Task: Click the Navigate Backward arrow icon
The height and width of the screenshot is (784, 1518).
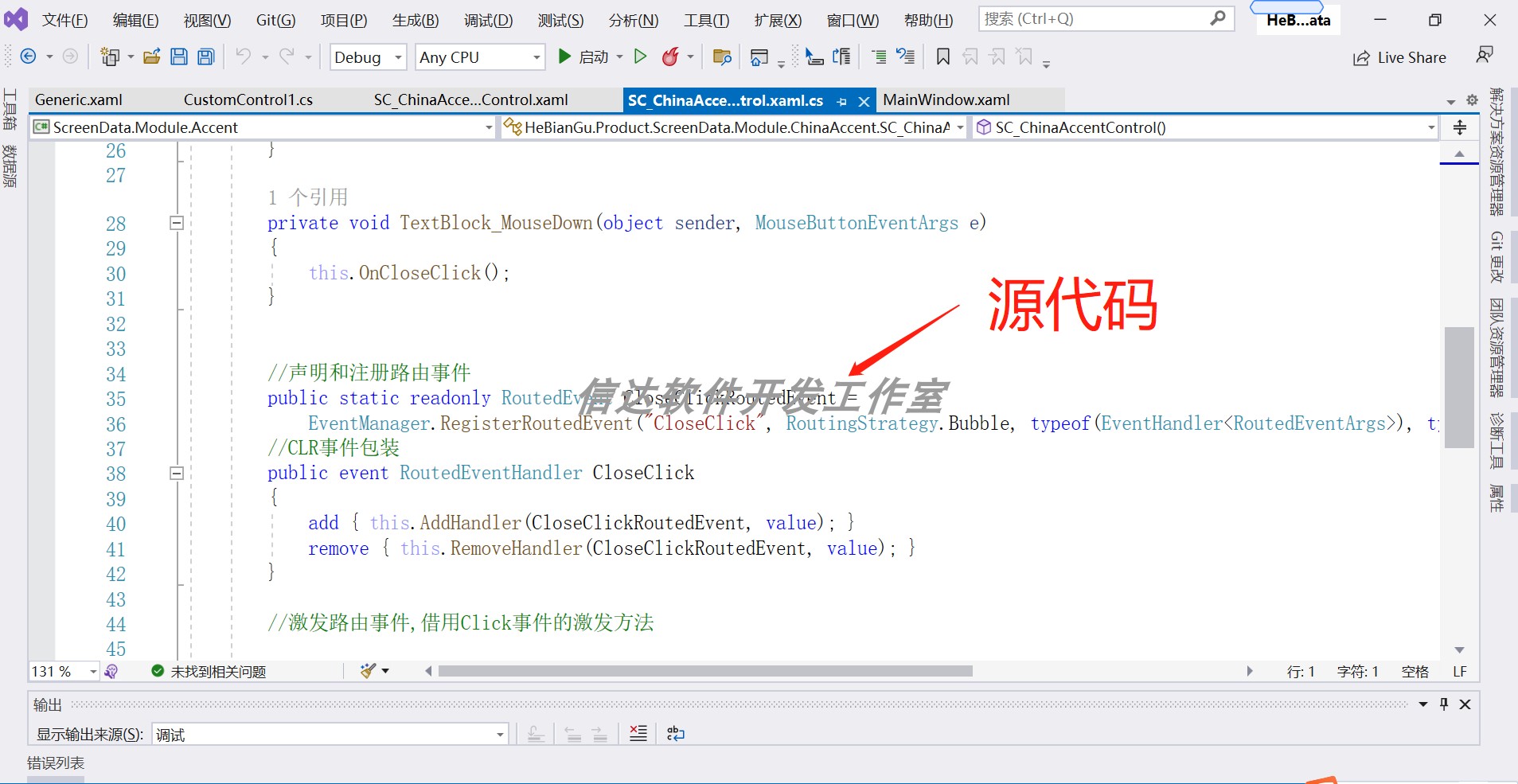Action: 28,57
